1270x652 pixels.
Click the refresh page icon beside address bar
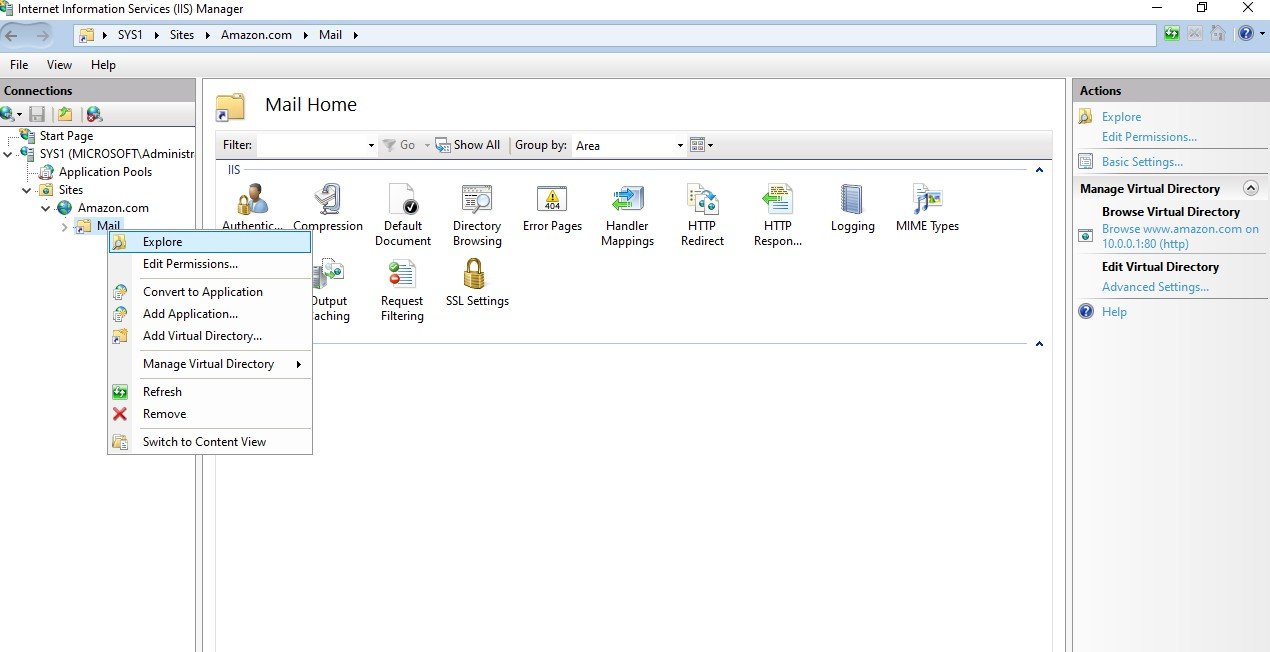pyautogui.click(x=1172, y=34)
